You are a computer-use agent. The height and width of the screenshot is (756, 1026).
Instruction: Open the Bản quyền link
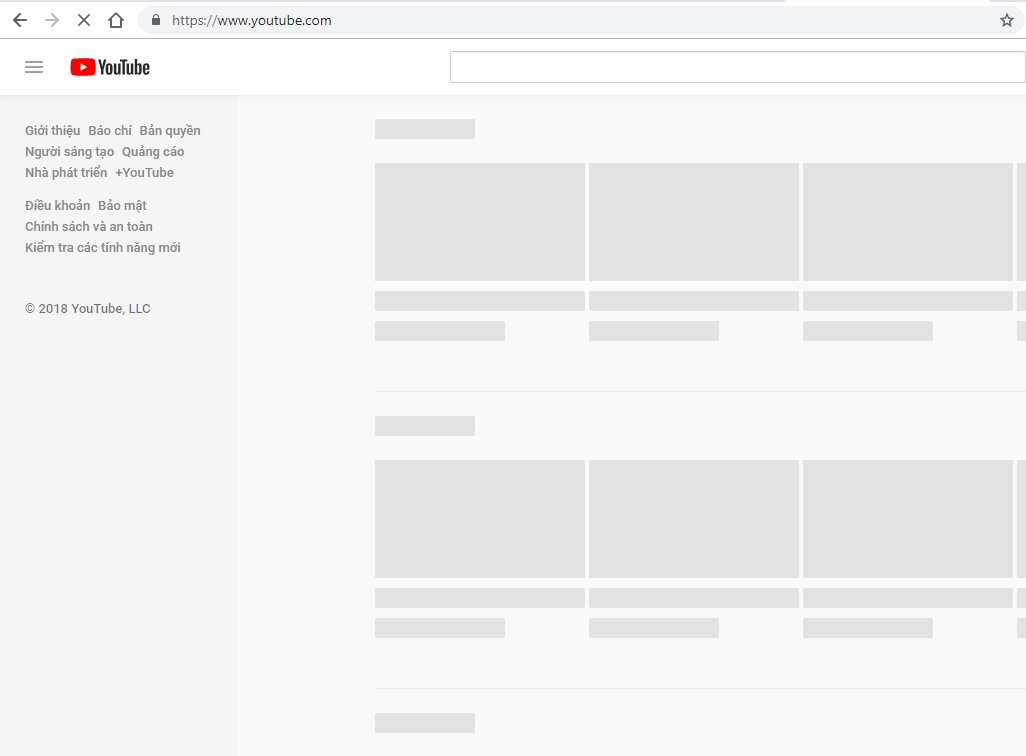(170, 130)
